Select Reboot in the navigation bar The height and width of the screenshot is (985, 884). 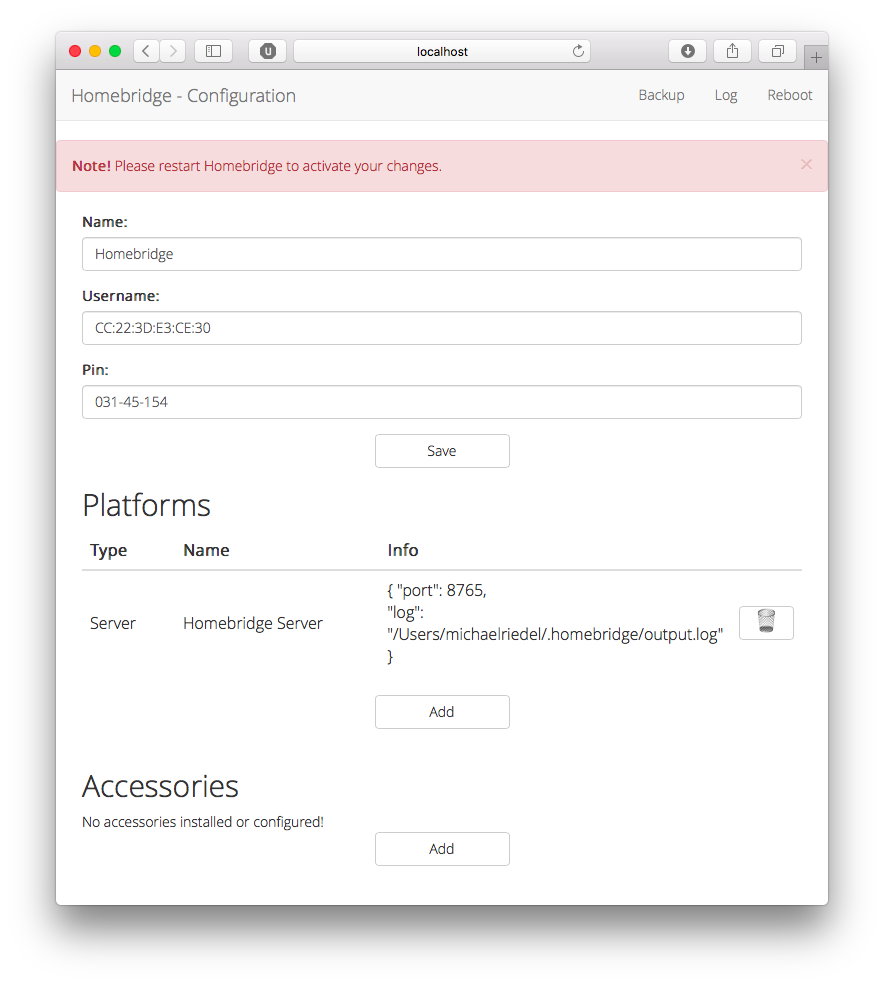[x=790, y=95]
